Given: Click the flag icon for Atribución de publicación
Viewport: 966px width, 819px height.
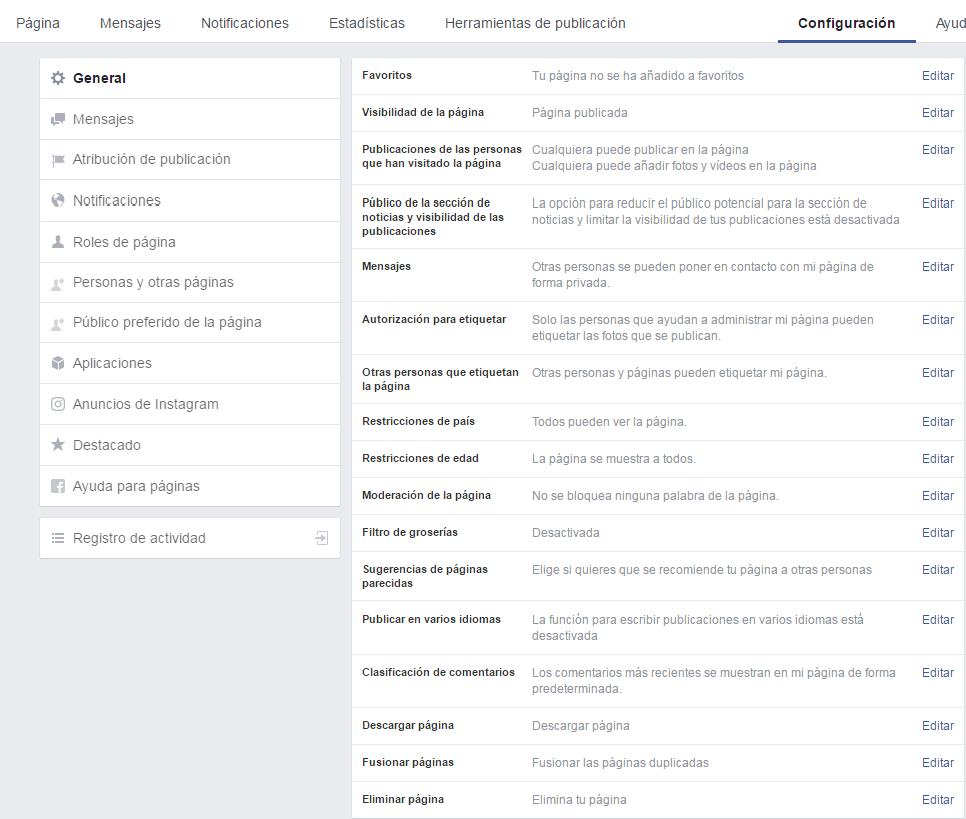Looking at the screenshot, I should pyautogui.click(x=58, y=160).
